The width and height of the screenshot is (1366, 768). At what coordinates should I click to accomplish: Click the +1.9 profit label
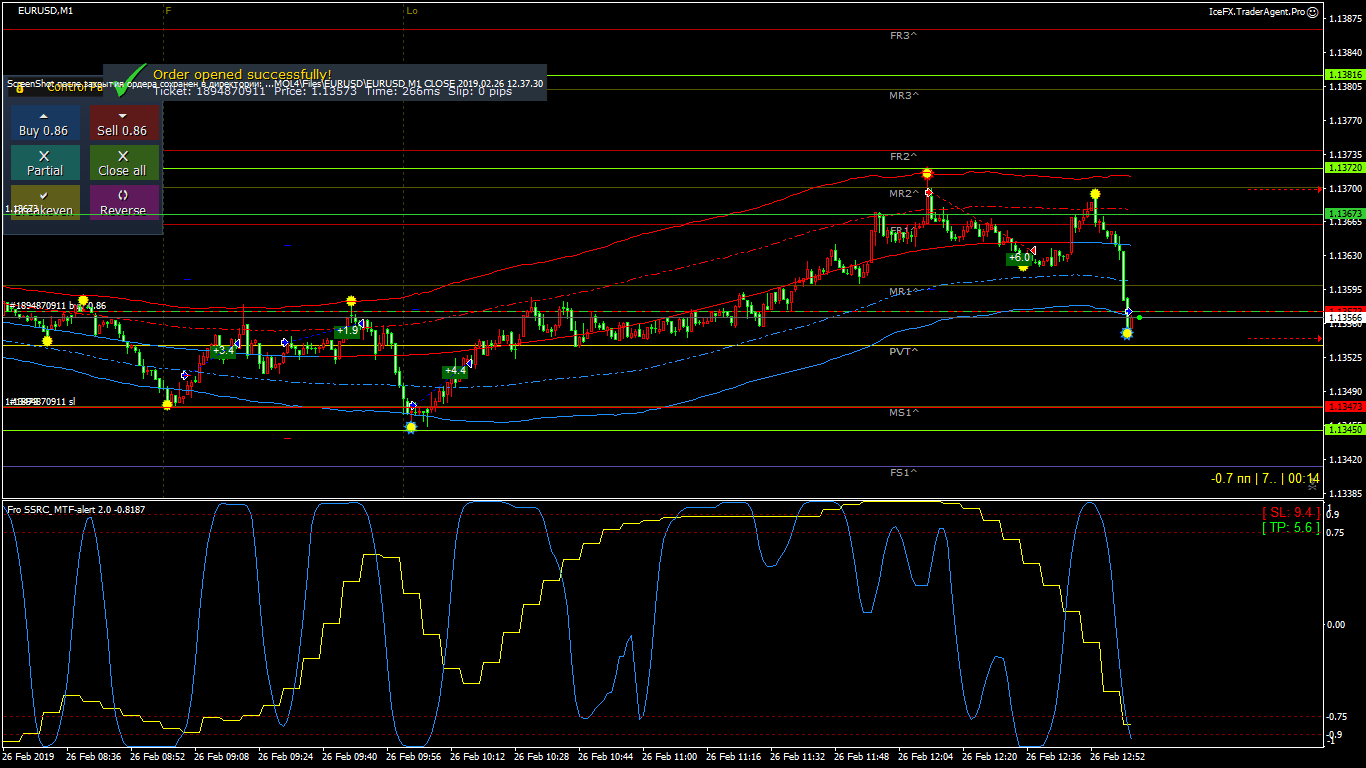point(347,330)
